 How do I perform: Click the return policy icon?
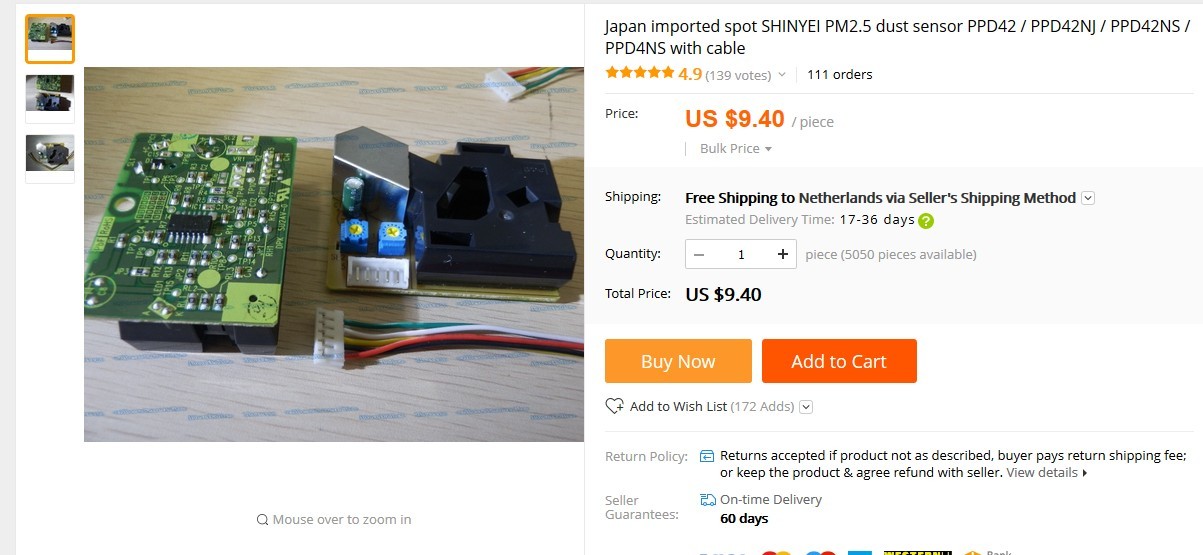pyautogui.click(x=707, y=456)
